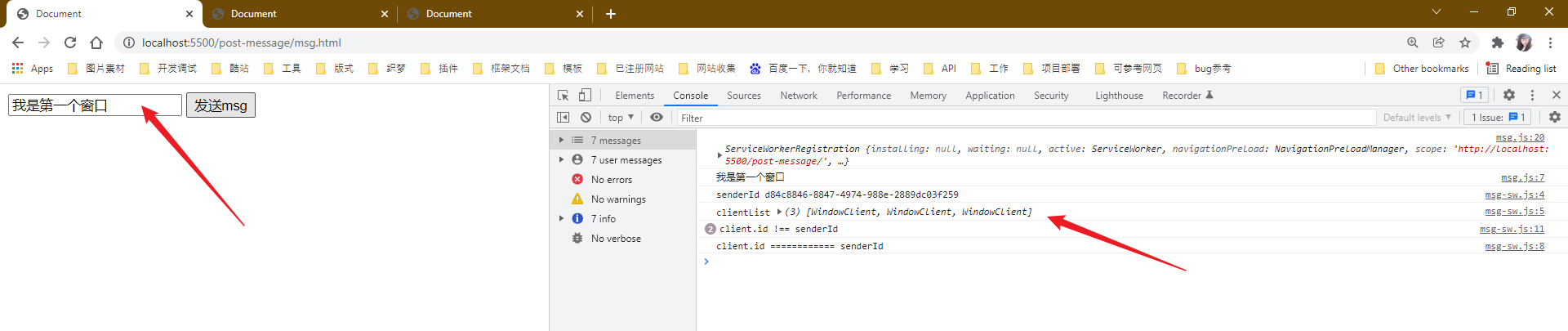The height and width of the screenshot is (331, 1568).
Task: Click the 1 Issue button
Action: tap(1499, 118)
